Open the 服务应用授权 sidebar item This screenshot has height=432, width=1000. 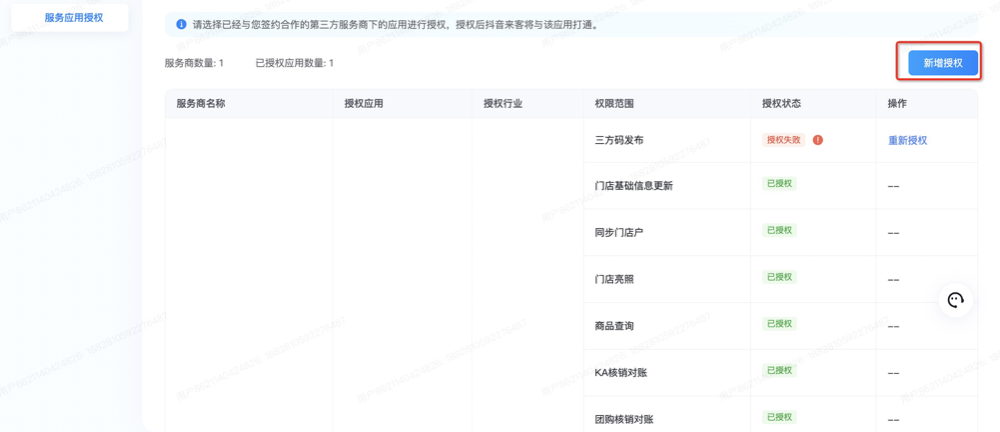70,17
